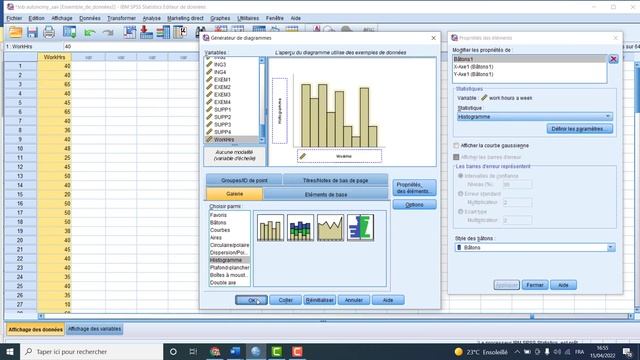The image size is (640, 360).
Task: Click red X delete button beside Bâtons1
Action: point(613,59)
